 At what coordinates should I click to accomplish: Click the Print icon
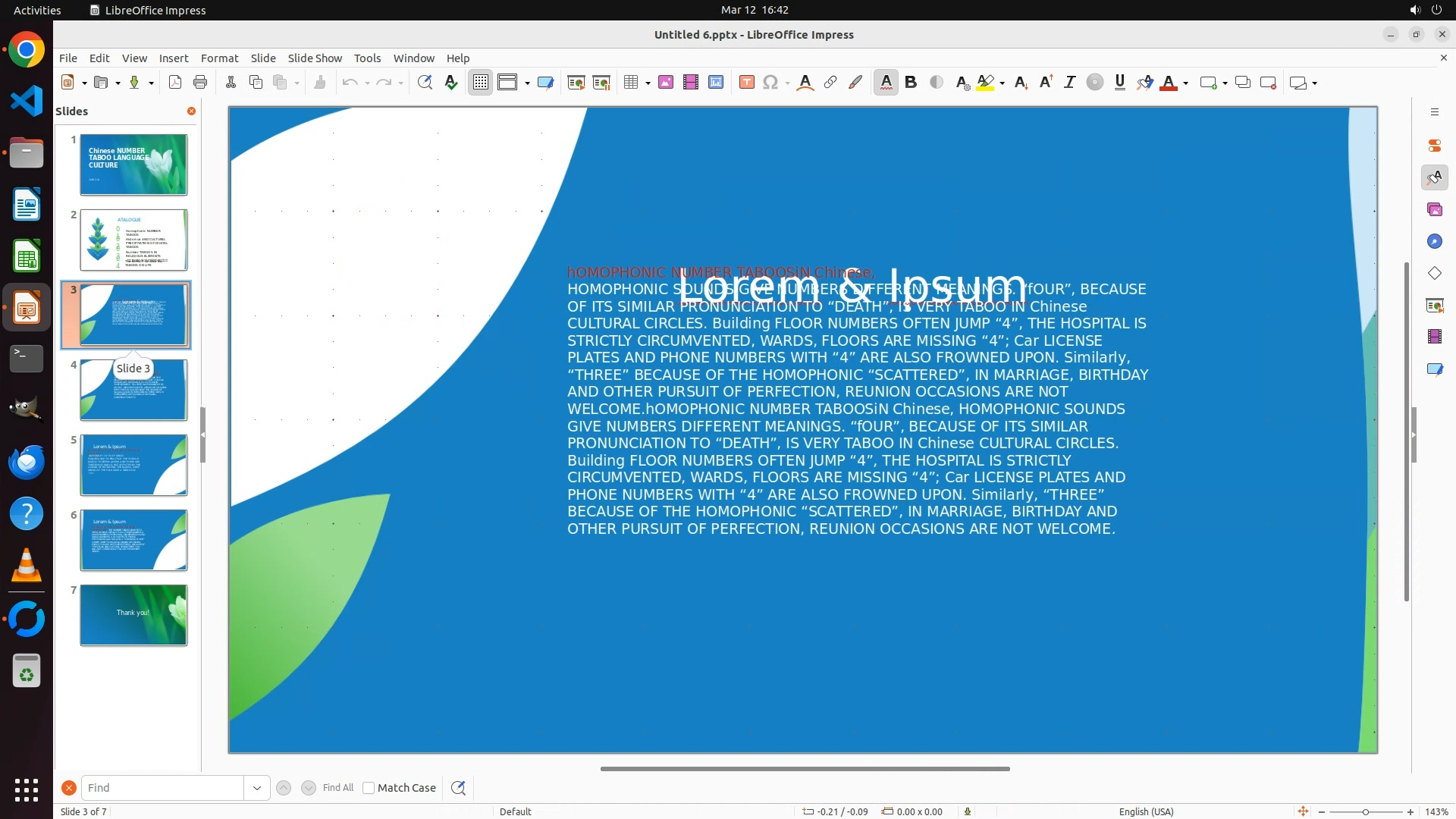coord(200,83)
